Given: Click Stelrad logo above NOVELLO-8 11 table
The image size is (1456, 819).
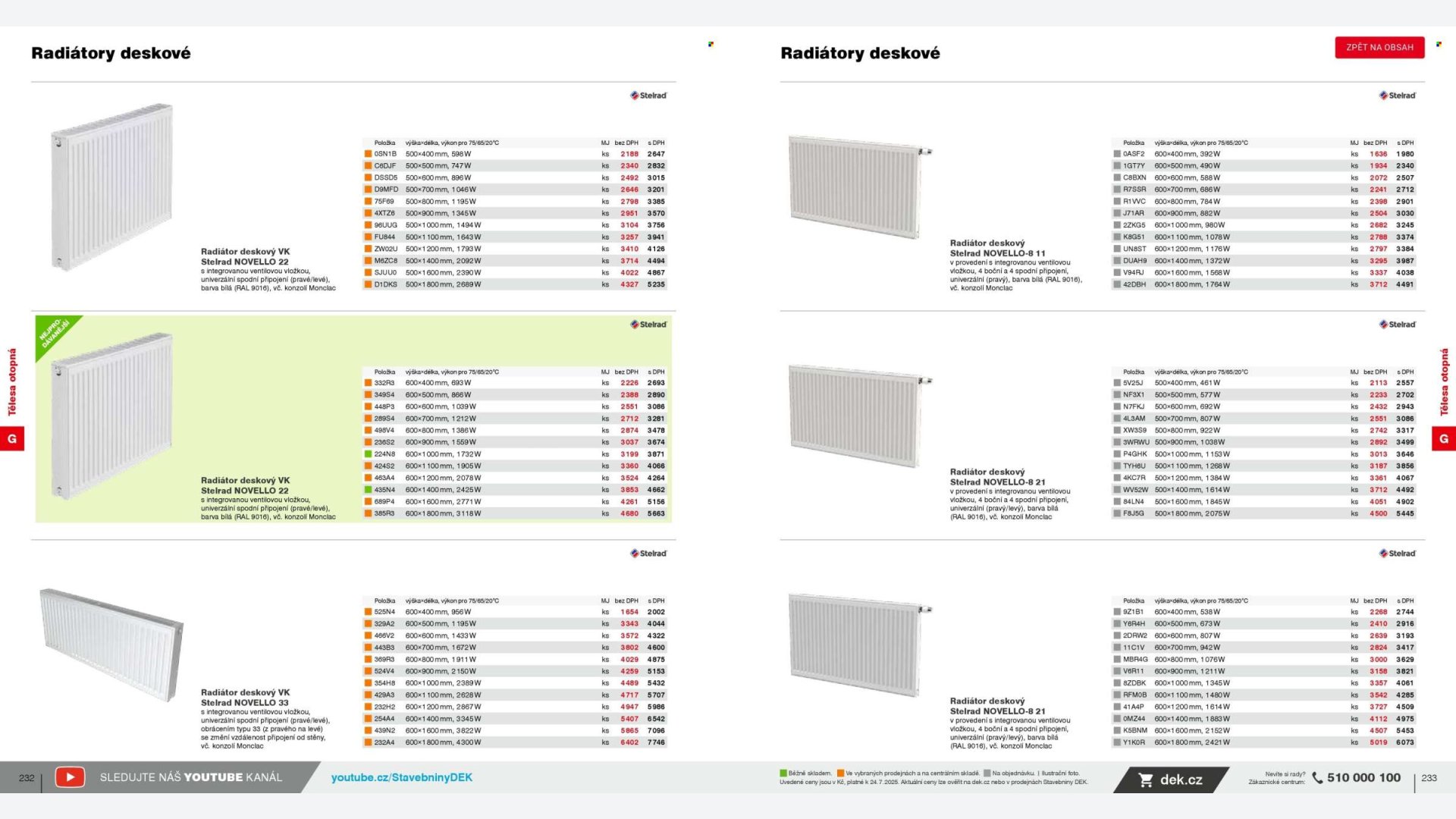Looking at the screenshot, I should (x=1398, y=96).
